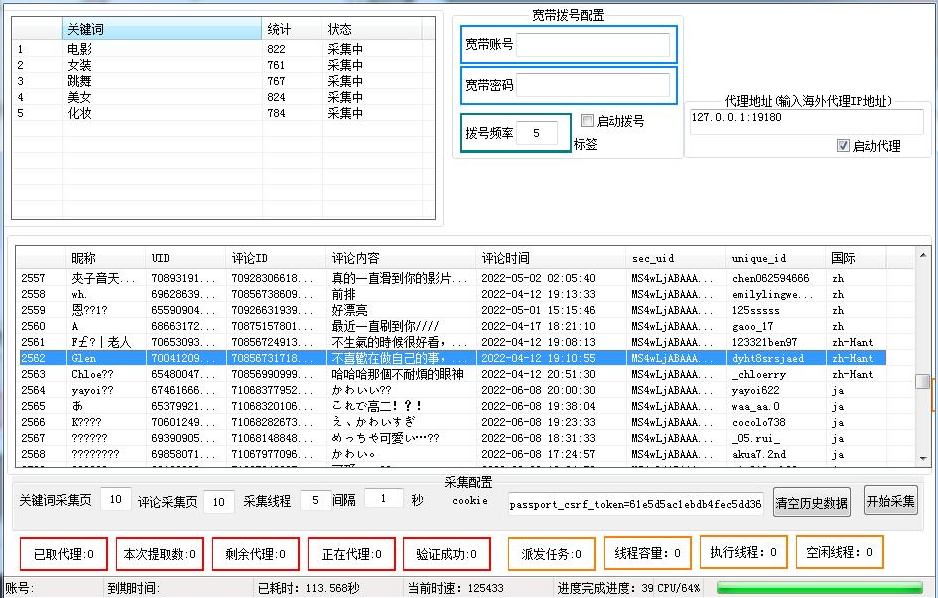Click the 采集线程 count field
The height and width of the screenshot is (598, 938).
pyautogui.click(x=315, y=500)
